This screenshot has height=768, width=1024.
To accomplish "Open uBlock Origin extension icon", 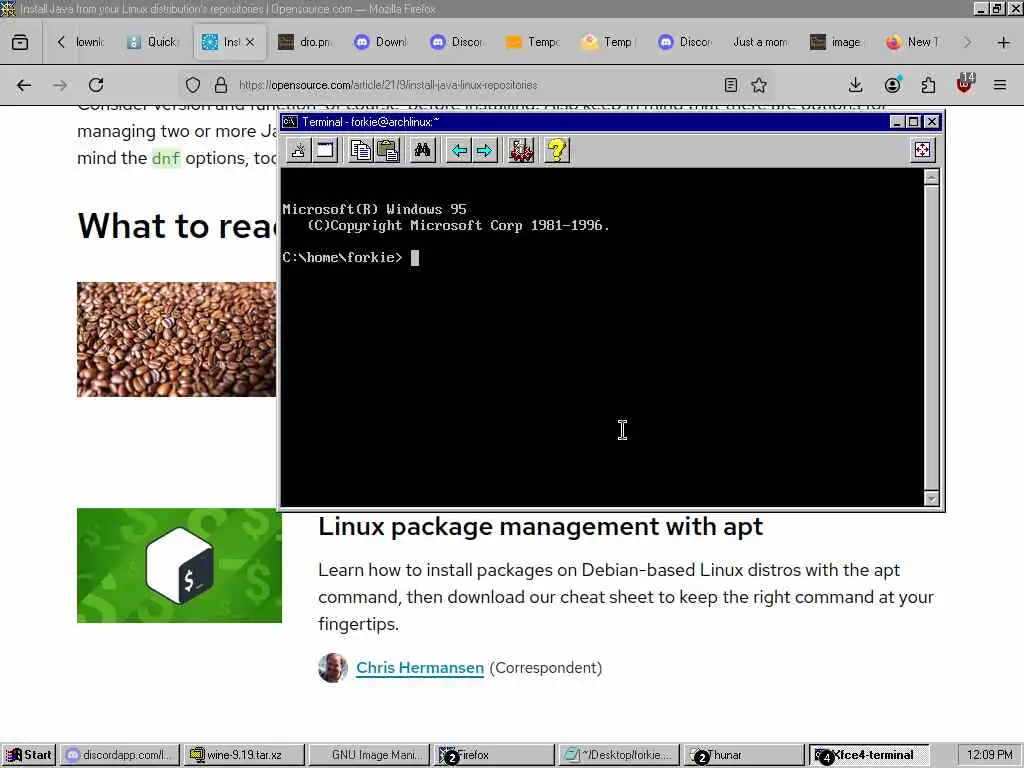I will [965, 84].
